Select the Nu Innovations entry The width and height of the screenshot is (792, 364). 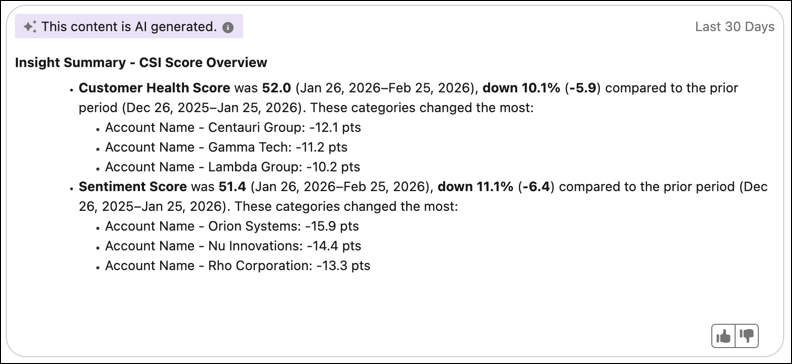coord(233,246)
